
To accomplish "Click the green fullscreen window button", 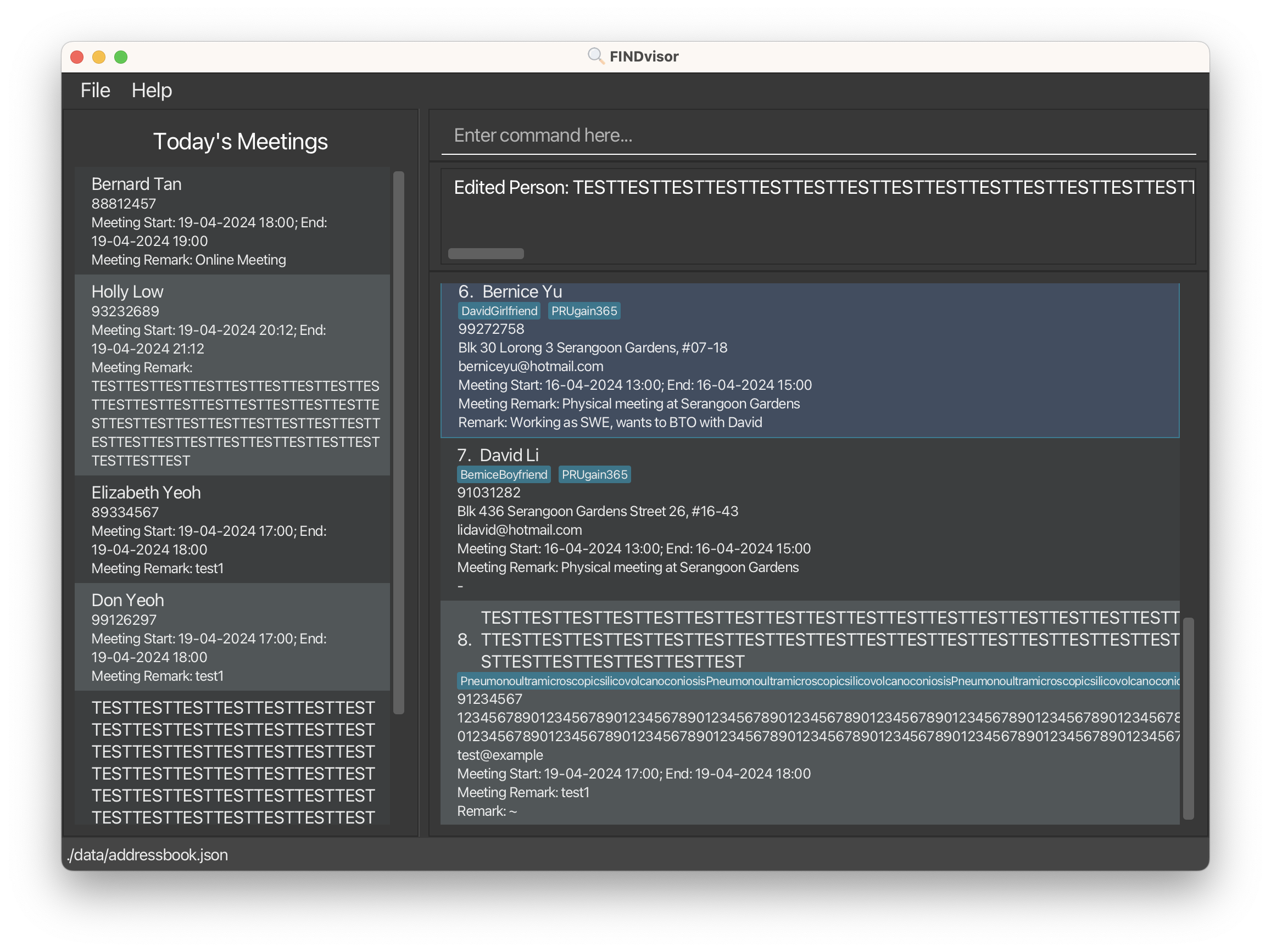I will [121, 57].
